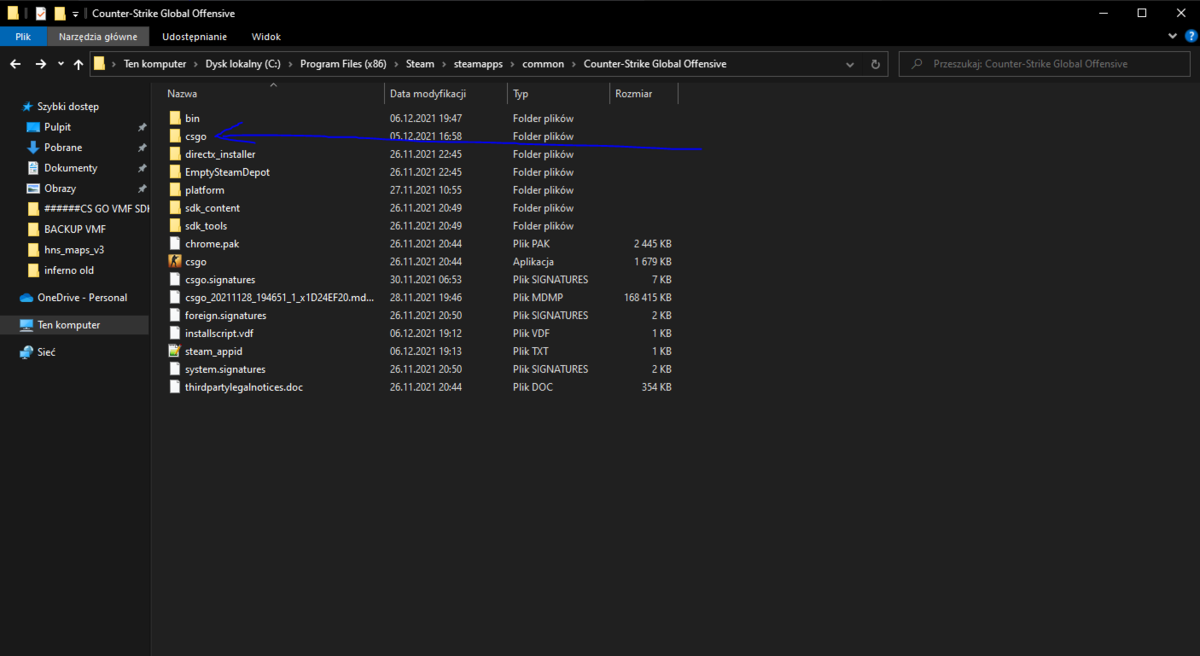Click the Pobrane download arrow icon
1200x656 pixels.
click(33, 148)
